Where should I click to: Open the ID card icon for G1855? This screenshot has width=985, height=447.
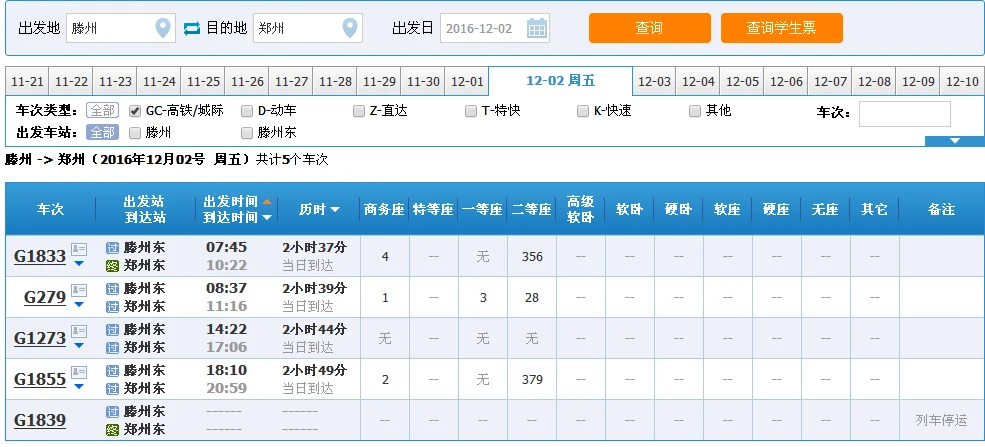pyautogui.click(x=79, y=372)
